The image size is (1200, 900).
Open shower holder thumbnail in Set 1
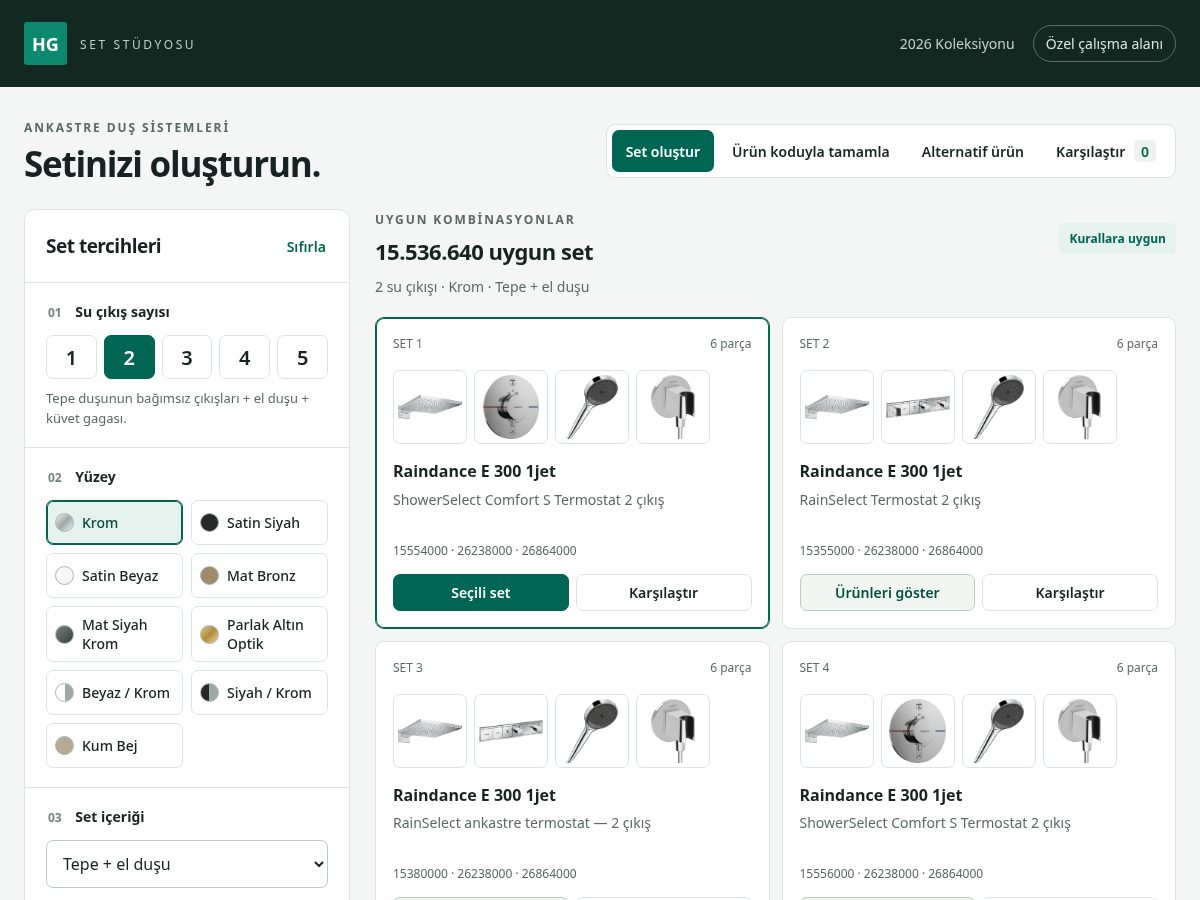coord(673,407)
